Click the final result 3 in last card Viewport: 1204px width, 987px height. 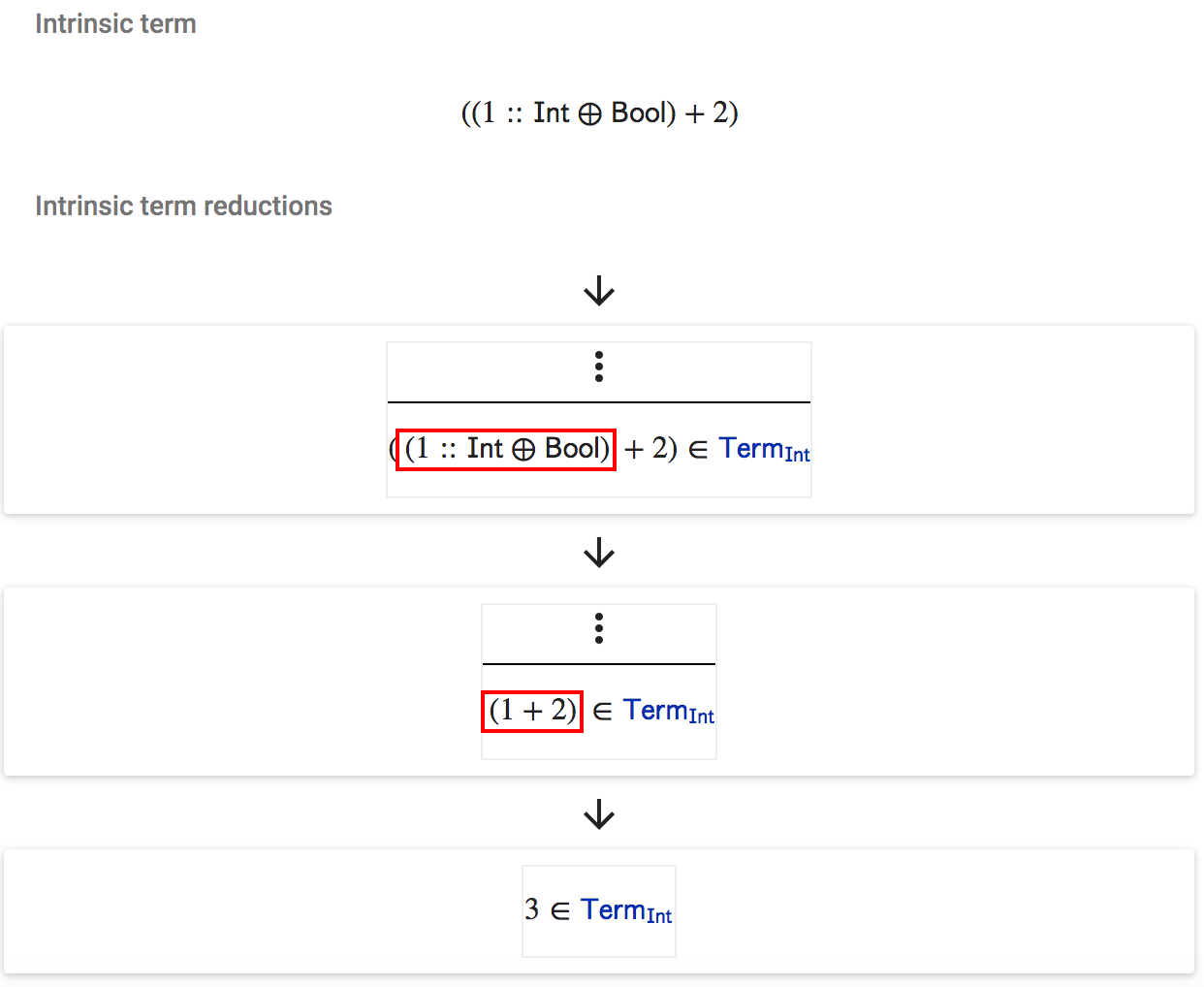(x=531, y=909)
